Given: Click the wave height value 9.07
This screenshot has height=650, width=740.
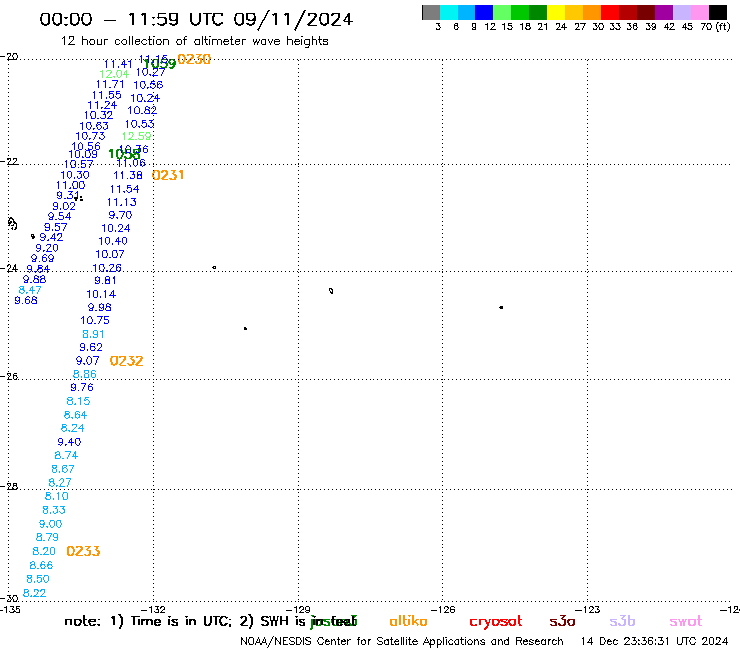Looking at the screenshot, I should click(x=88, y=361).
